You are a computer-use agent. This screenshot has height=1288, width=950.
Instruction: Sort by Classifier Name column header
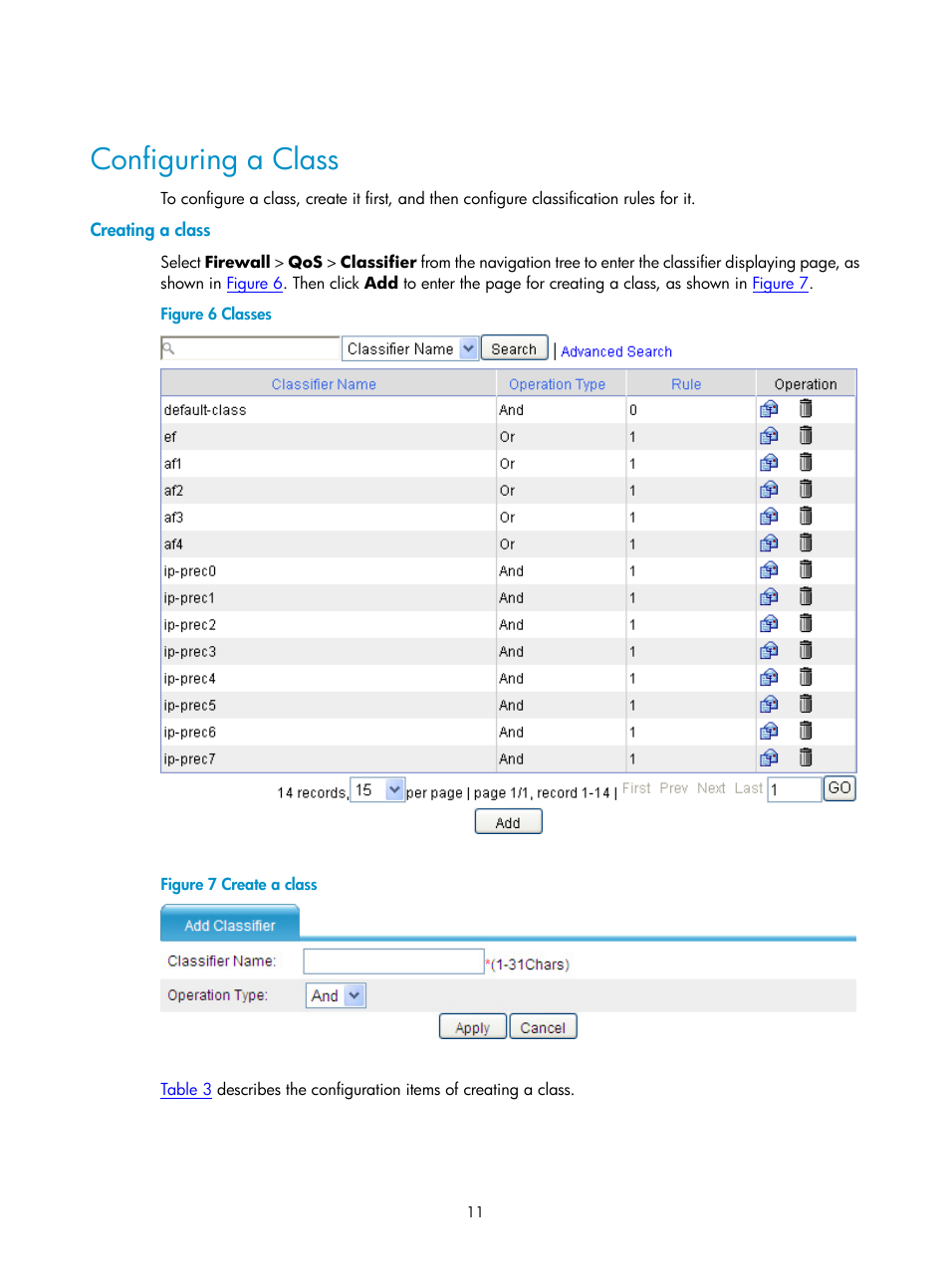(324, 384)
